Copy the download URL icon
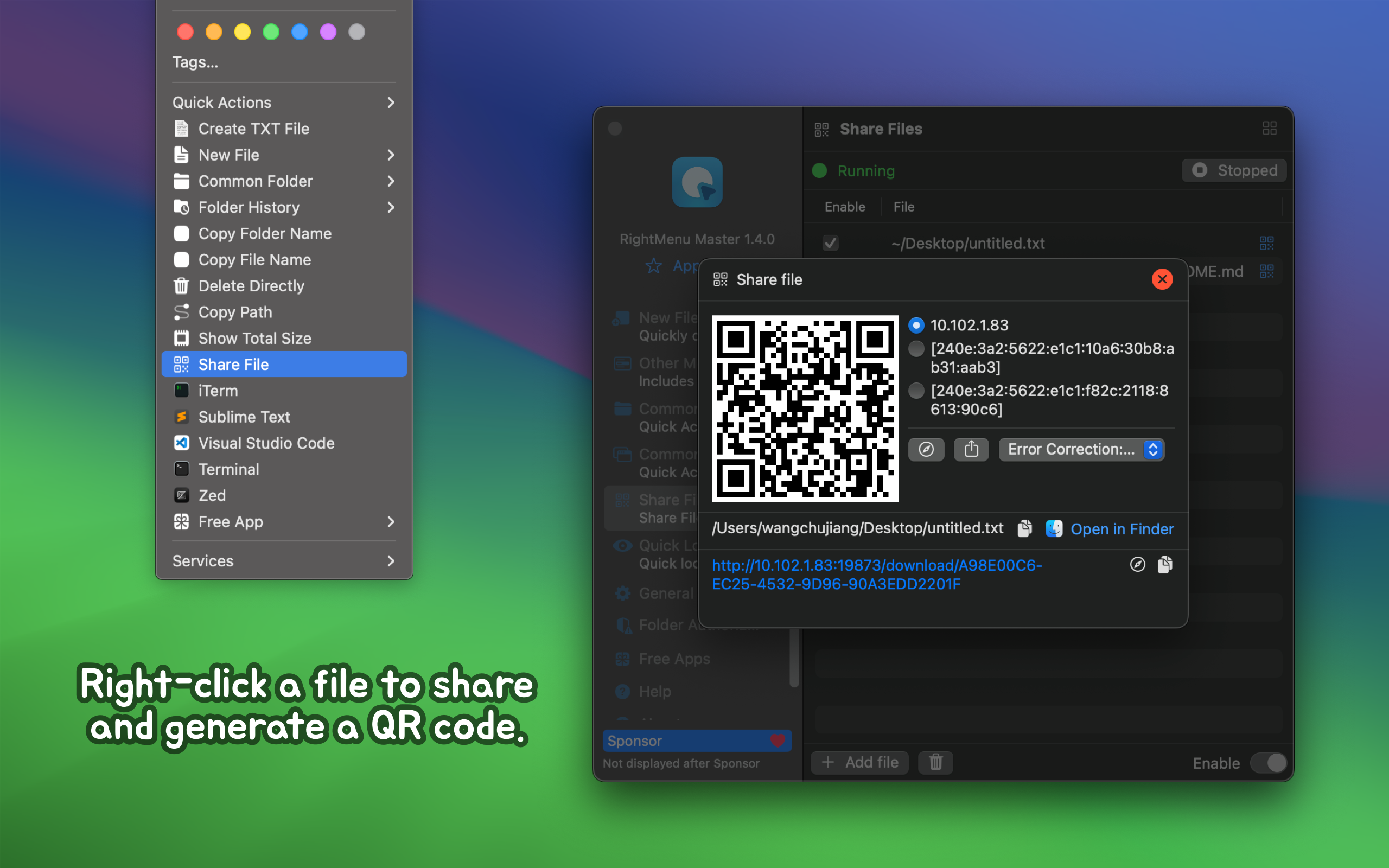 tap(1164, 565)
